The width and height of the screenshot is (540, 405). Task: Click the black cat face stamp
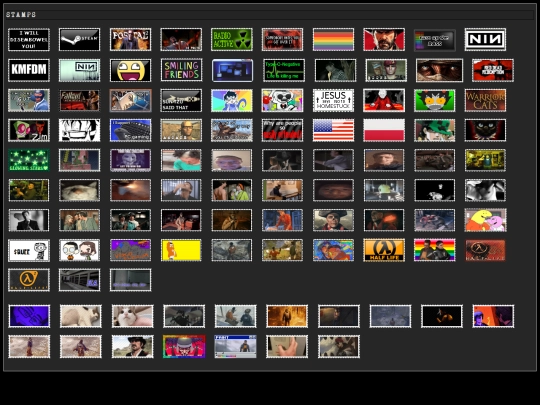485,130
